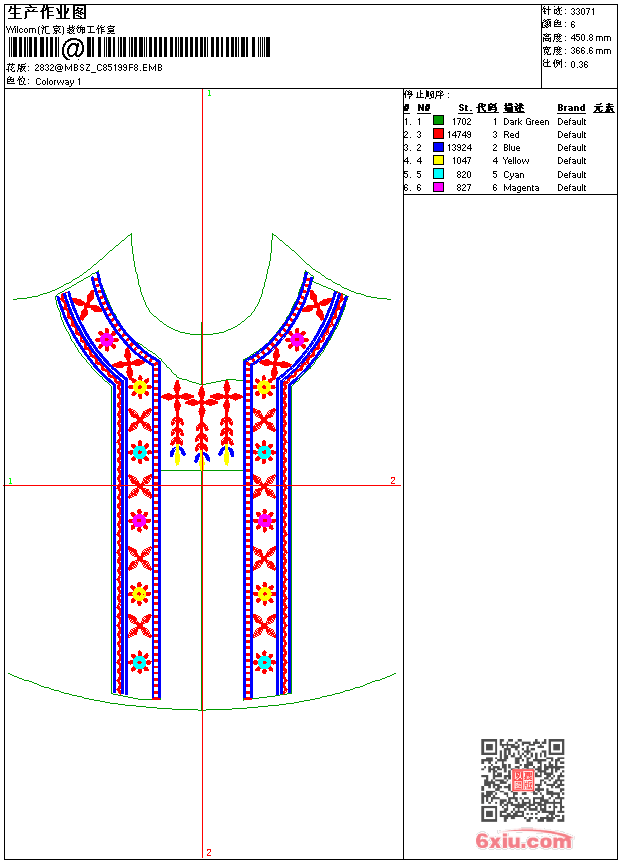Click 'Default' brand in Magenta row
Image resolution: width=620 pixels, height=860 pixels.
(x=572, y=188)
